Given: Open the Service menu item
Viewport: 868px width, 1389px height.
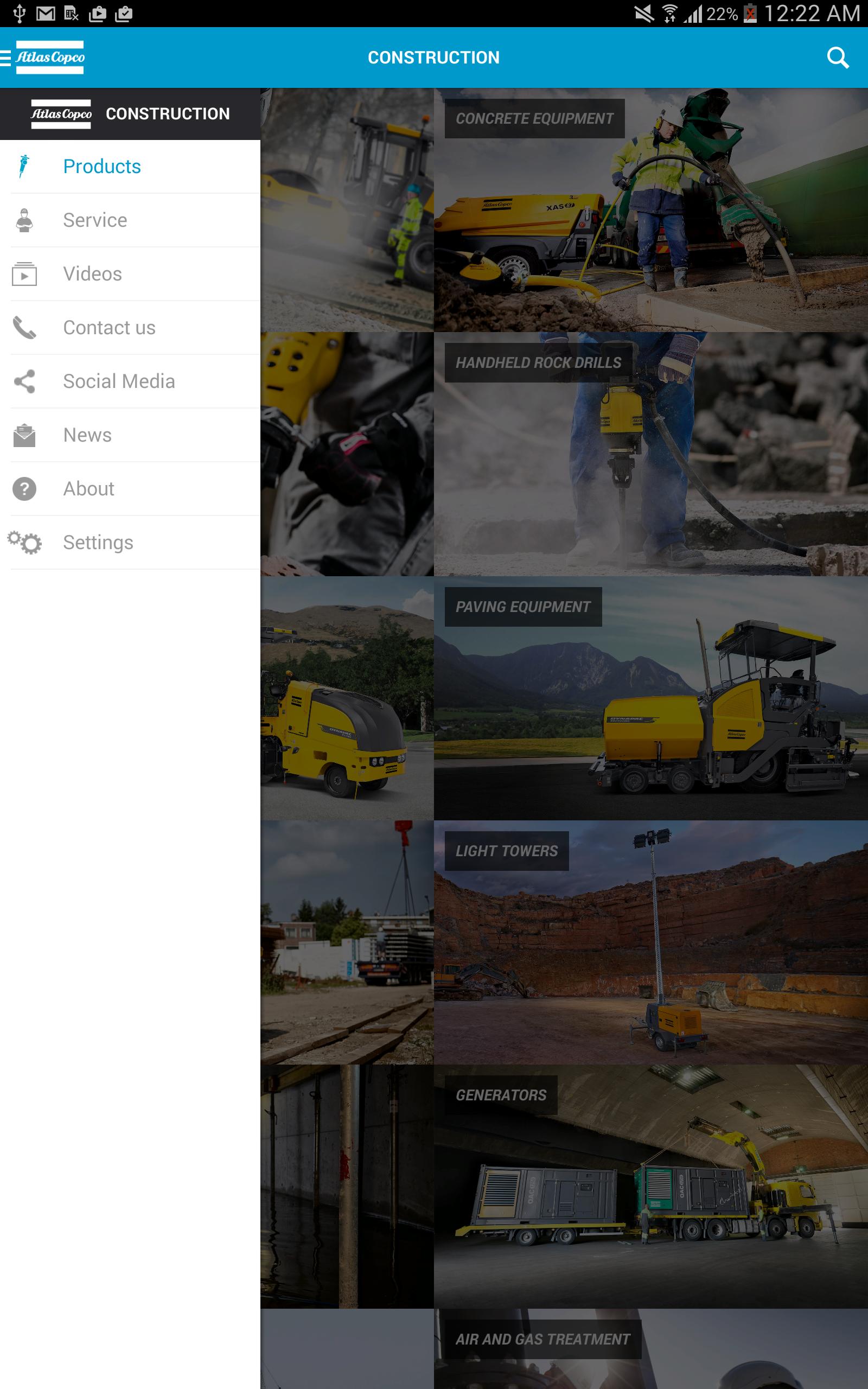Looking at the screenshot, I should pyautogui.click(x=130, y=220).
